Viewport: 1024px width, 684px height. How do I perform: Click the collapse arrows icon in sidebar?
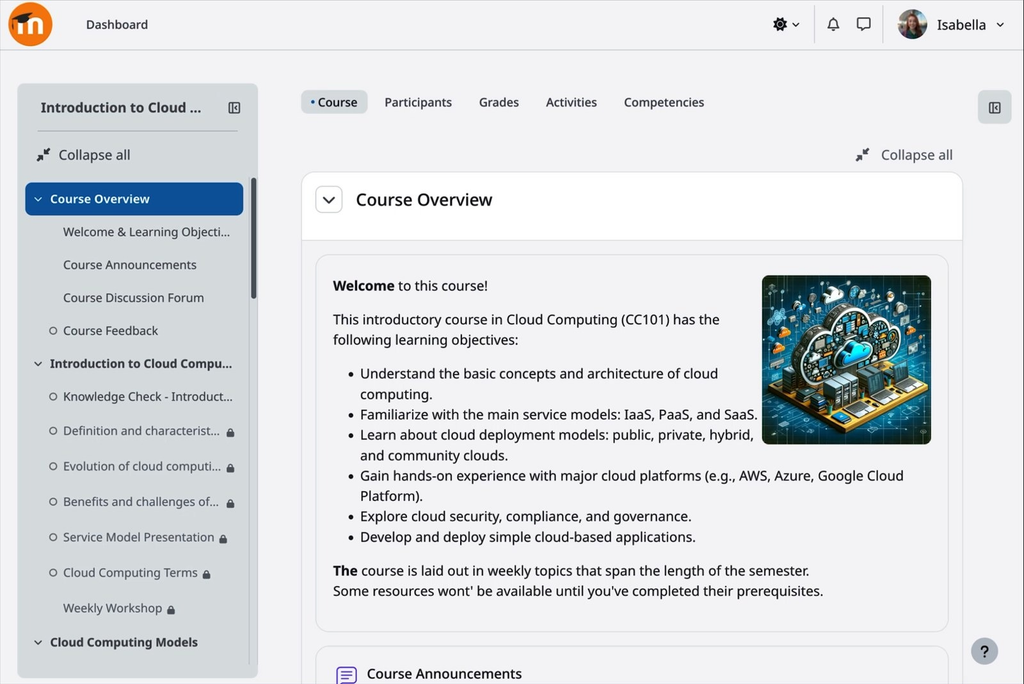43,155
